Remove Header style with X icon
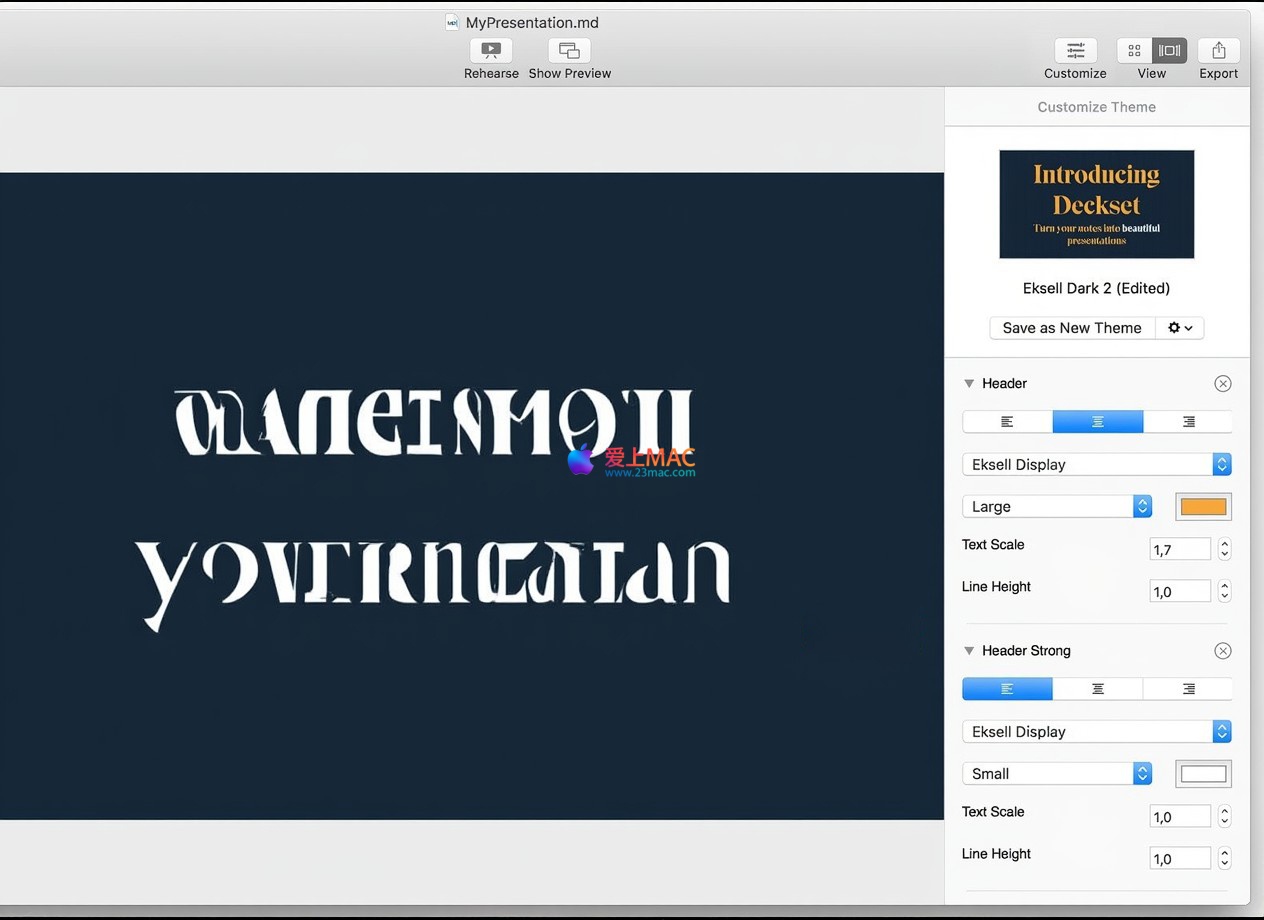 tap(1222, 384)
